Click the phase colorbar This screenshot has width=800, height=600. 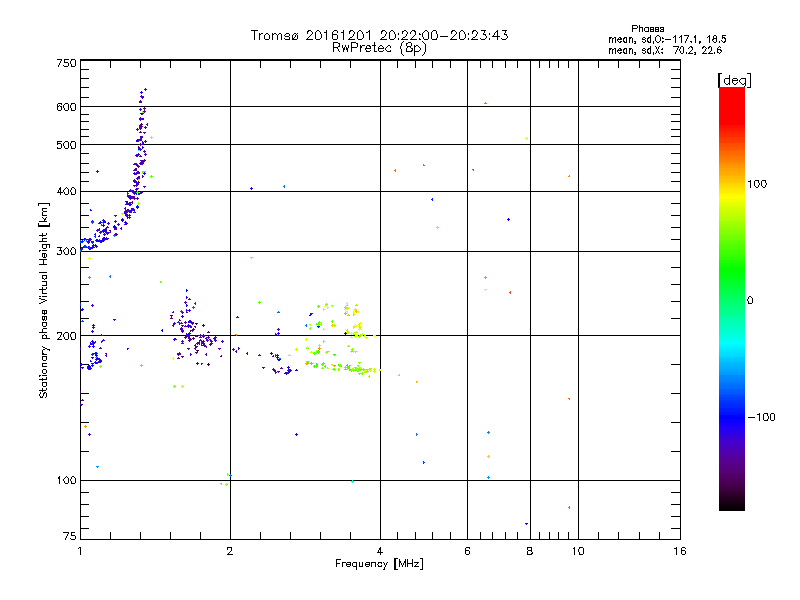tap(732, 298)
